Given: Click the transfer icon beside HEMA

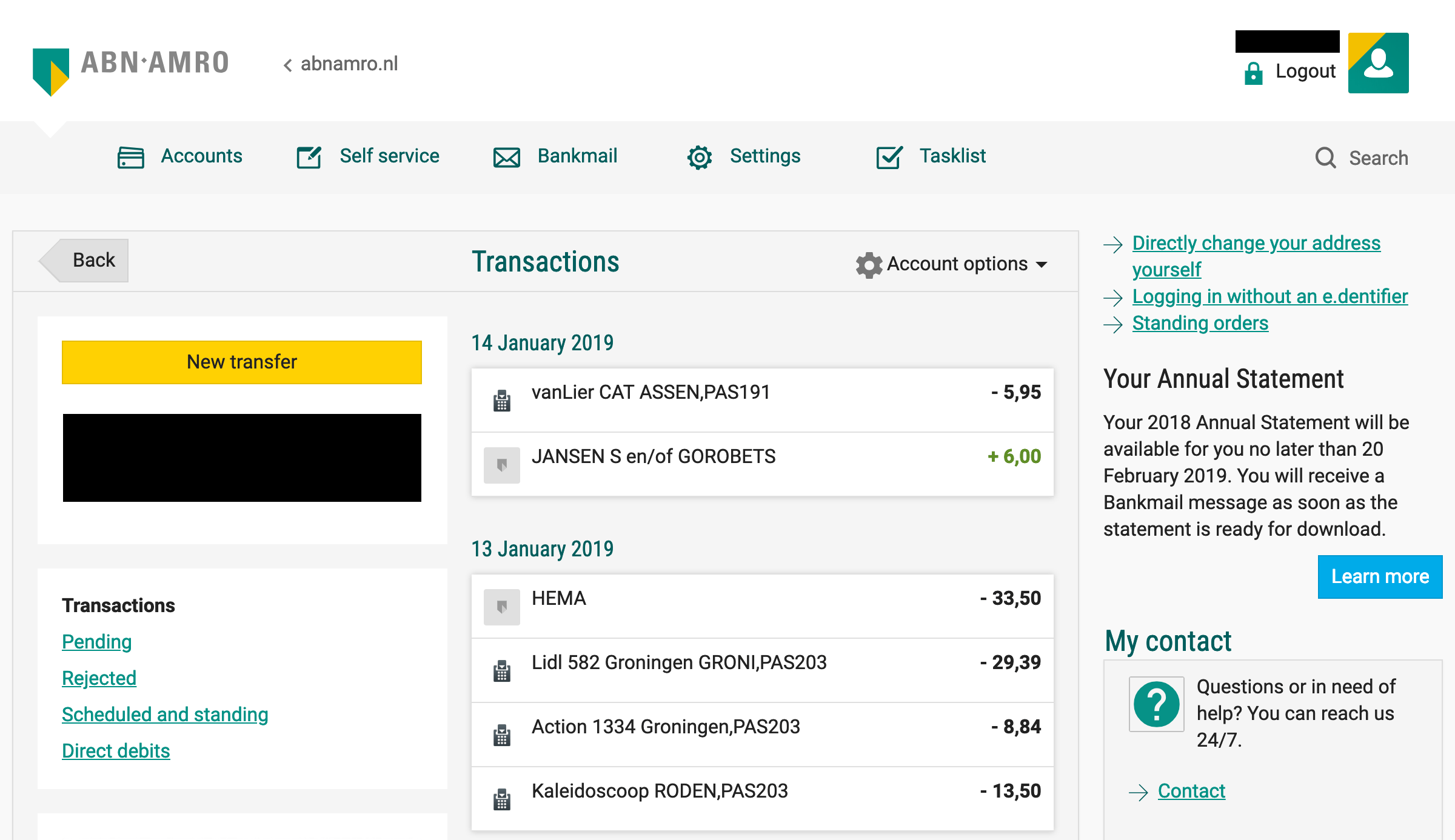Looking at the screenshot, I should coord(502,607).
